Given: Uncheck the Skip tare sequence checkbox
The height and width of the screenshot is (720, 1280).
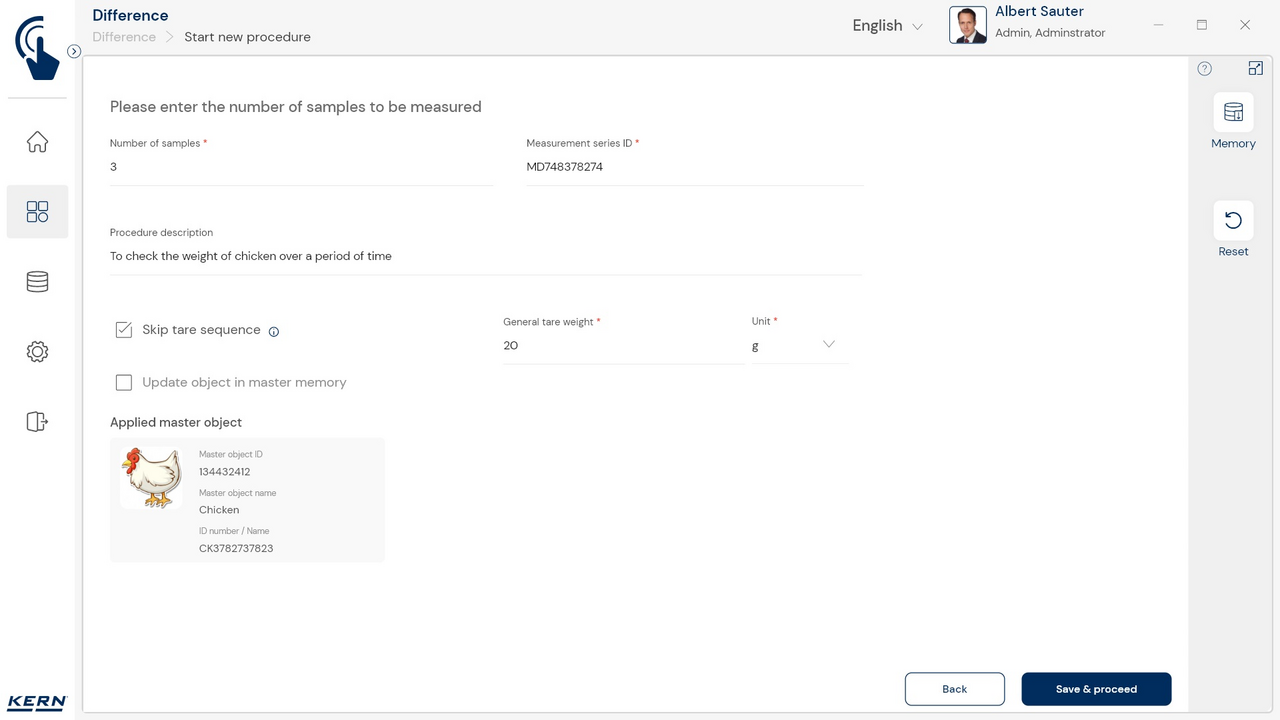Looking at the screenshot, I should pyautogui.click(x=124, y=330).
